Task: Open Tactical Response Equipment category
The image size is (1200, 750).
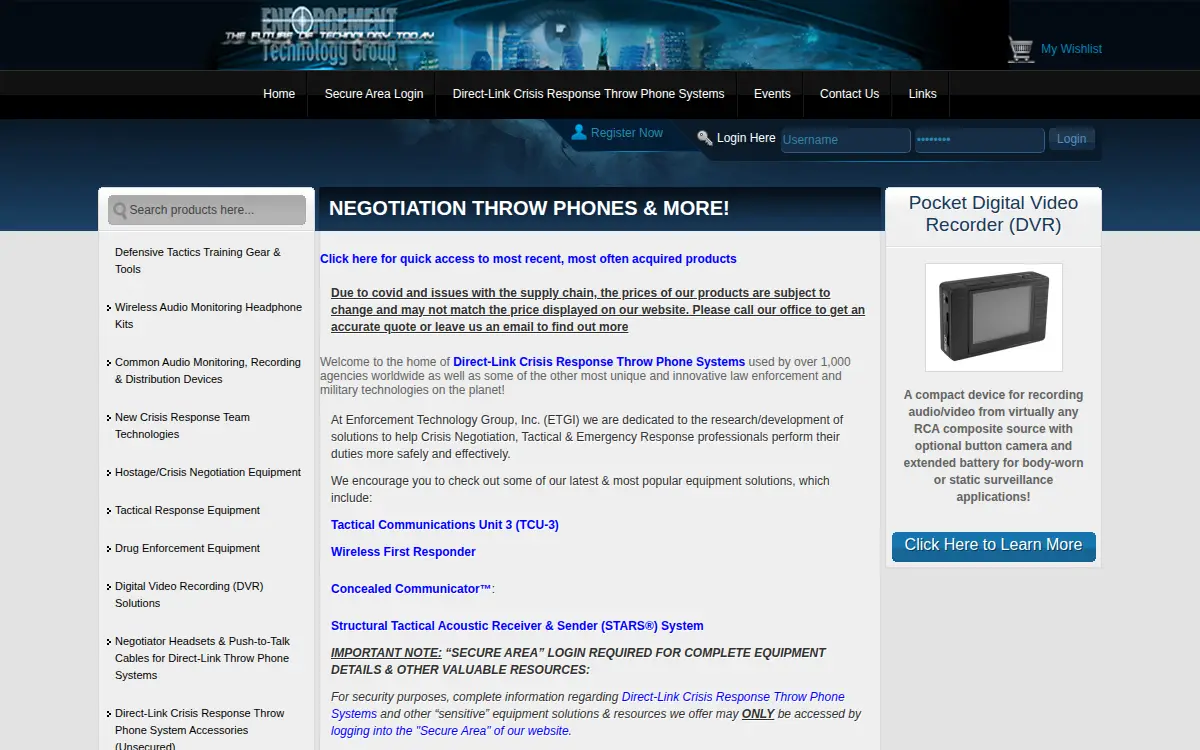Action: click(187, 510)
